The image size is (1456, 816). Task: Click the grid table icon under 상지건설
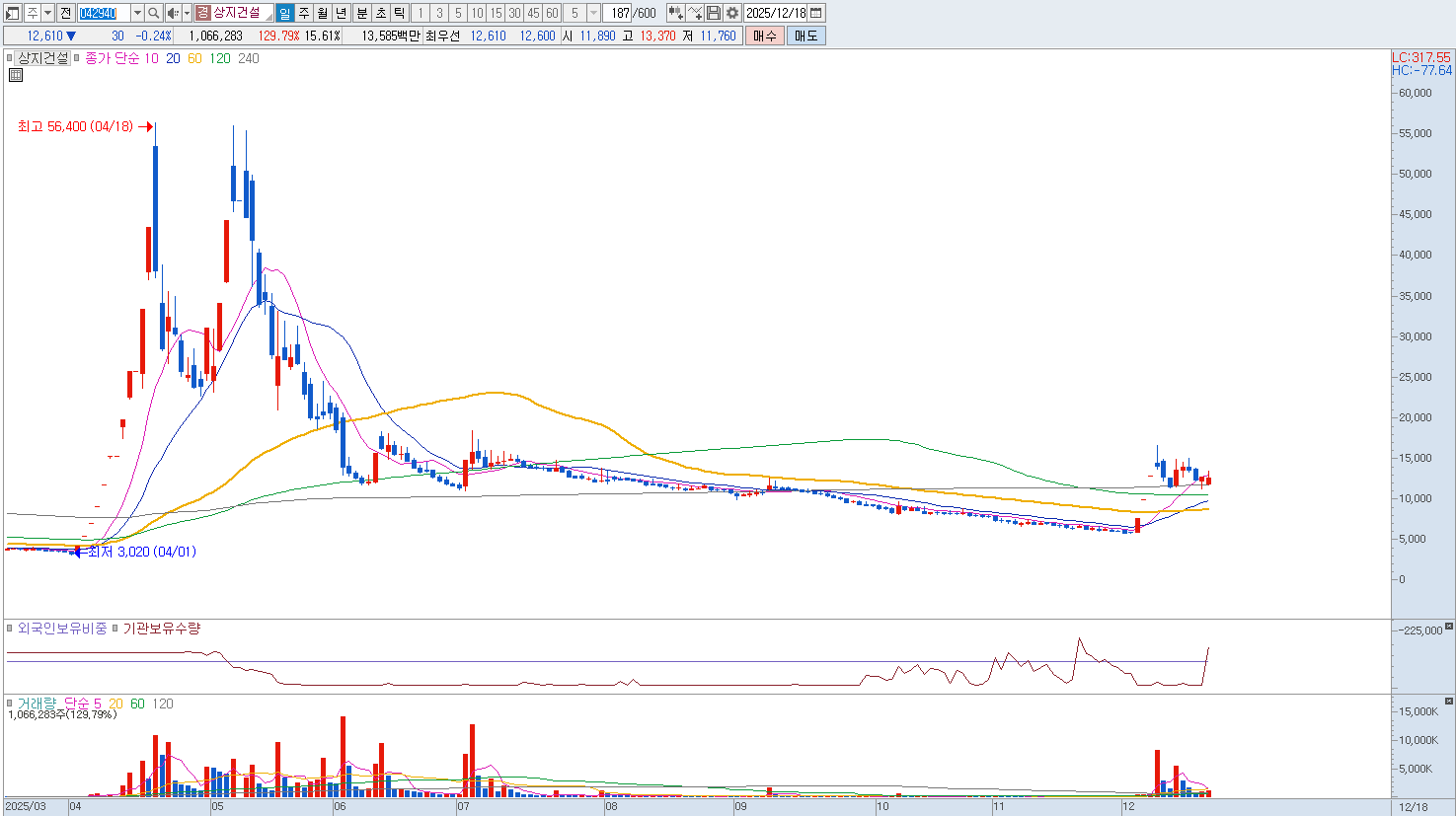tap(16, 75)
